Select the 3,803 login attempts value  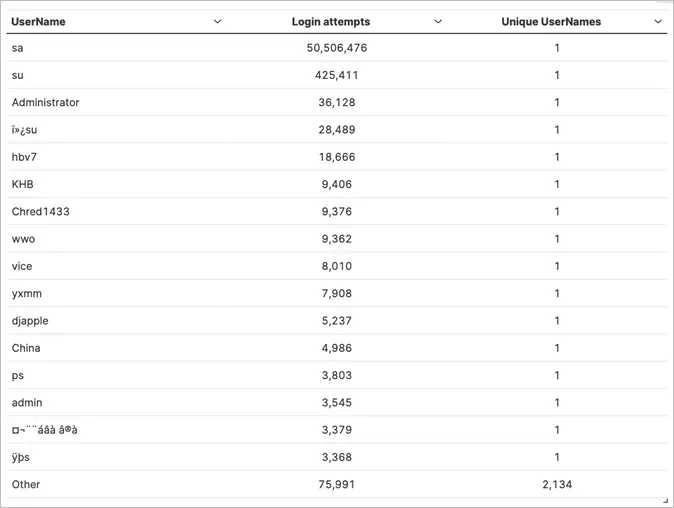pos(337,375)
